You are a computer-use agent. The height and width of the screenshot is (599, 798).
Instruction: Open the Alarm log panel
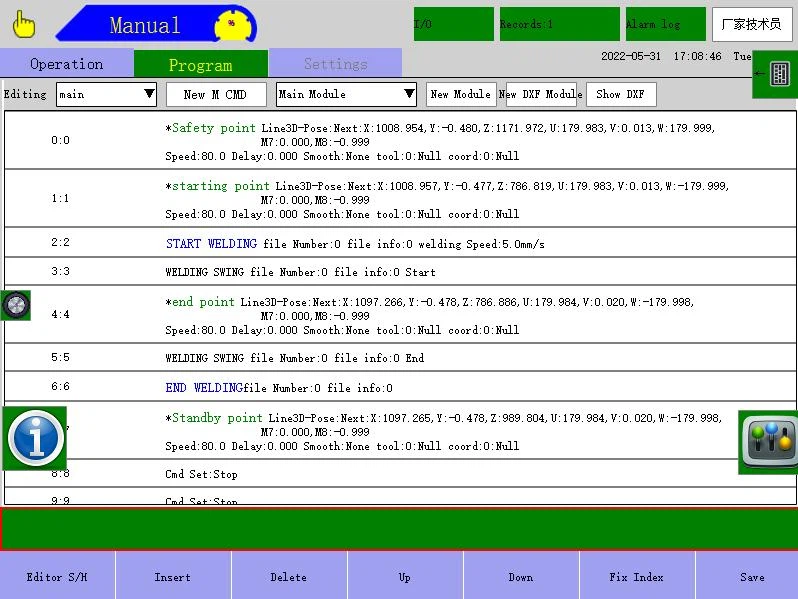(x=665, y=24)
